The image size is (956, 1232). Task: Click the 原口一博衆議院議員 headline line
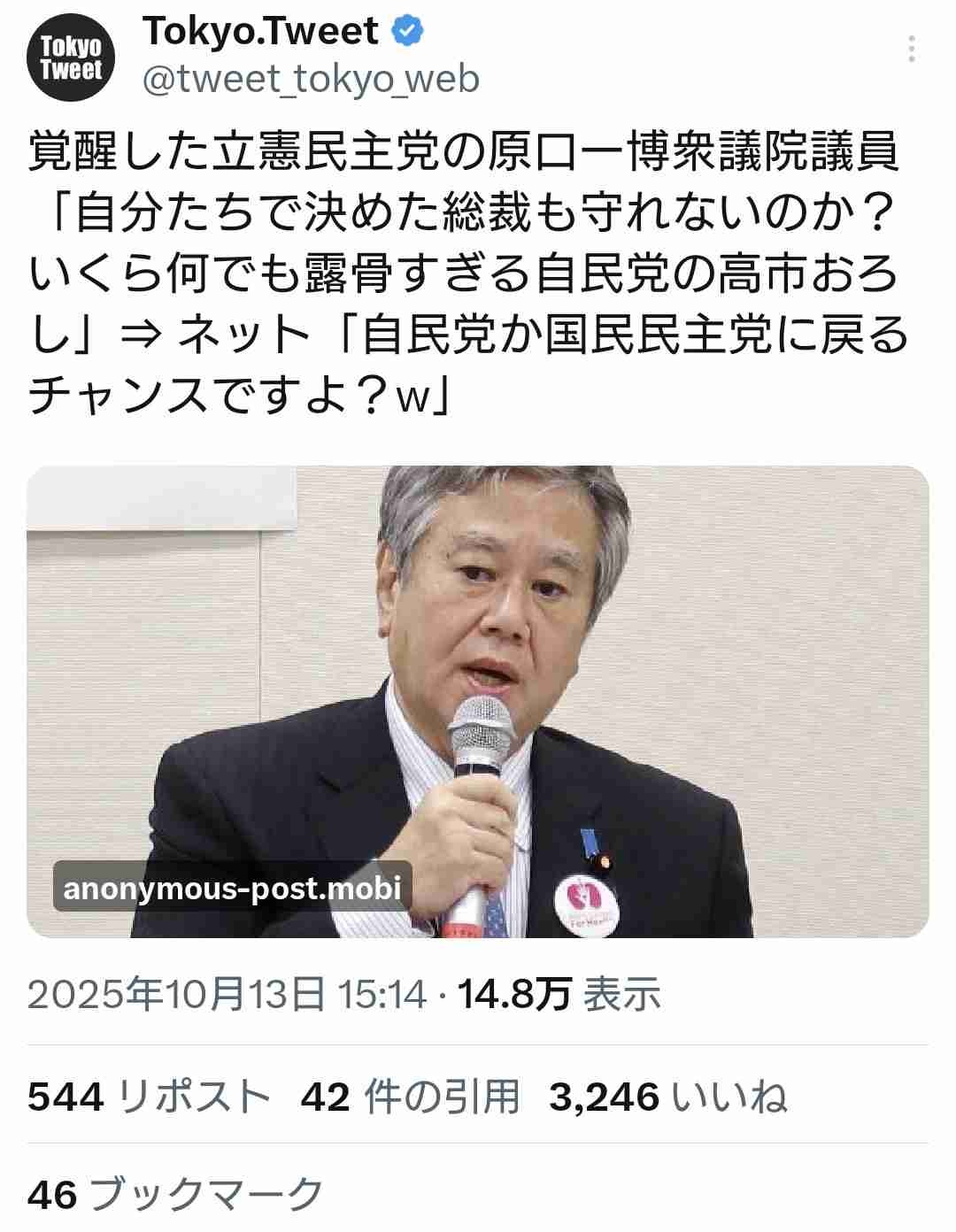click(x=464, y=151)
